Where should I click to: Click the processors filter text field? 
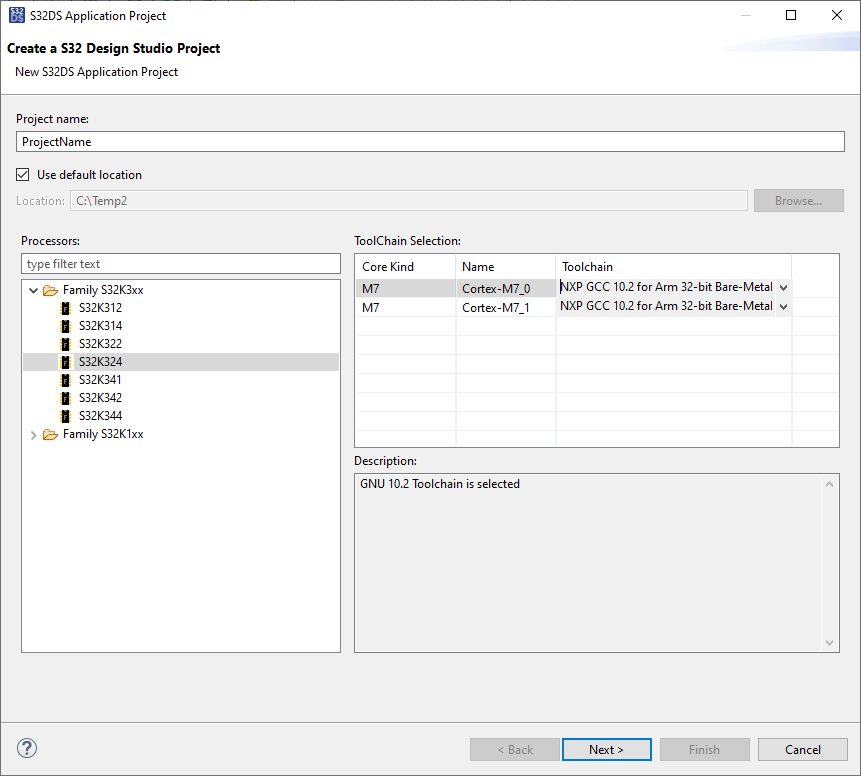click(x=181, y=264)
